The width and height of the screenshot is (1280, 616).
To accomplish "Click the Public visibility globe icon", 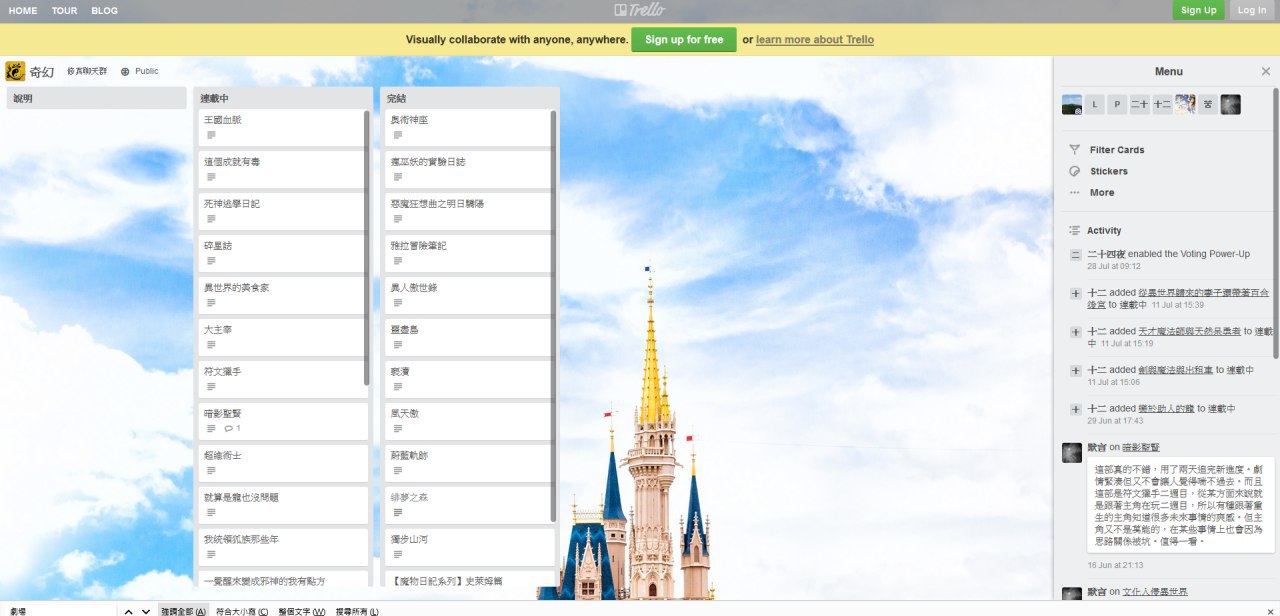I will [125, 71].
